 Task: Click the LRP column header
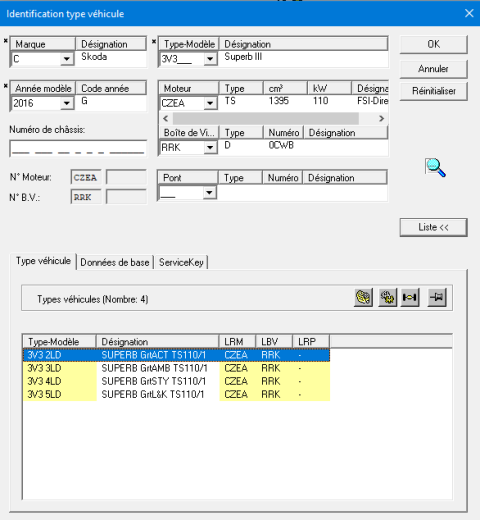tap(311, 342)
